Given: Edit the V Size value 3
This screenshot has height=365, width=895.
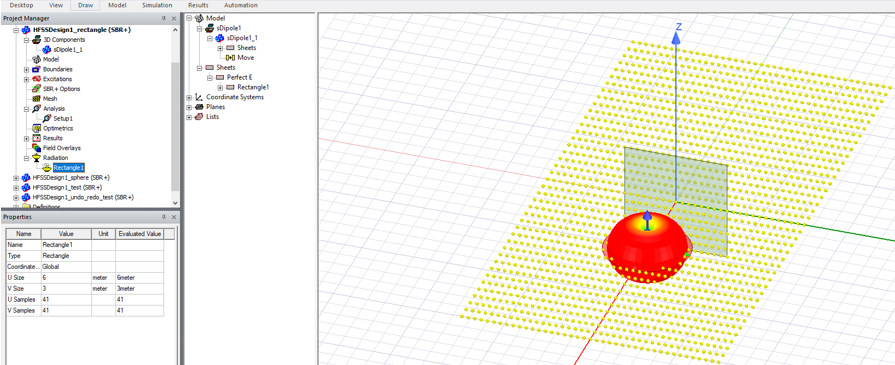Looking at the screenshot, I should tap(66, 288).
